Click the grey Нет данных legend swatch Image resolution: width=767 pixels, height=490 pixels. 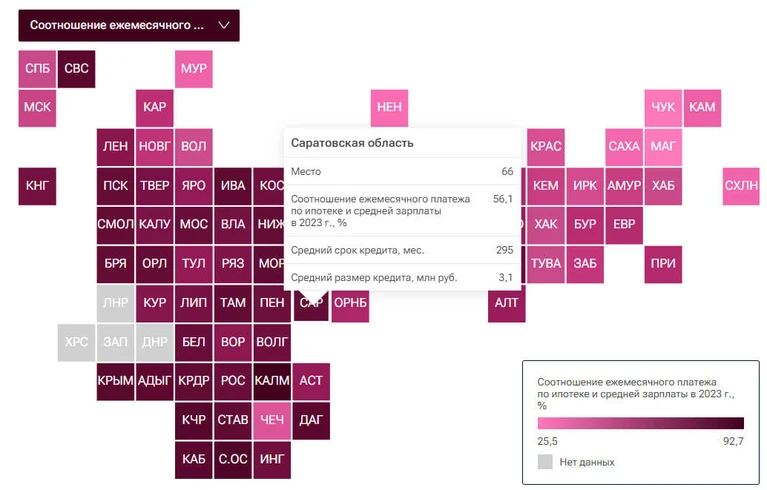point(545,462)
